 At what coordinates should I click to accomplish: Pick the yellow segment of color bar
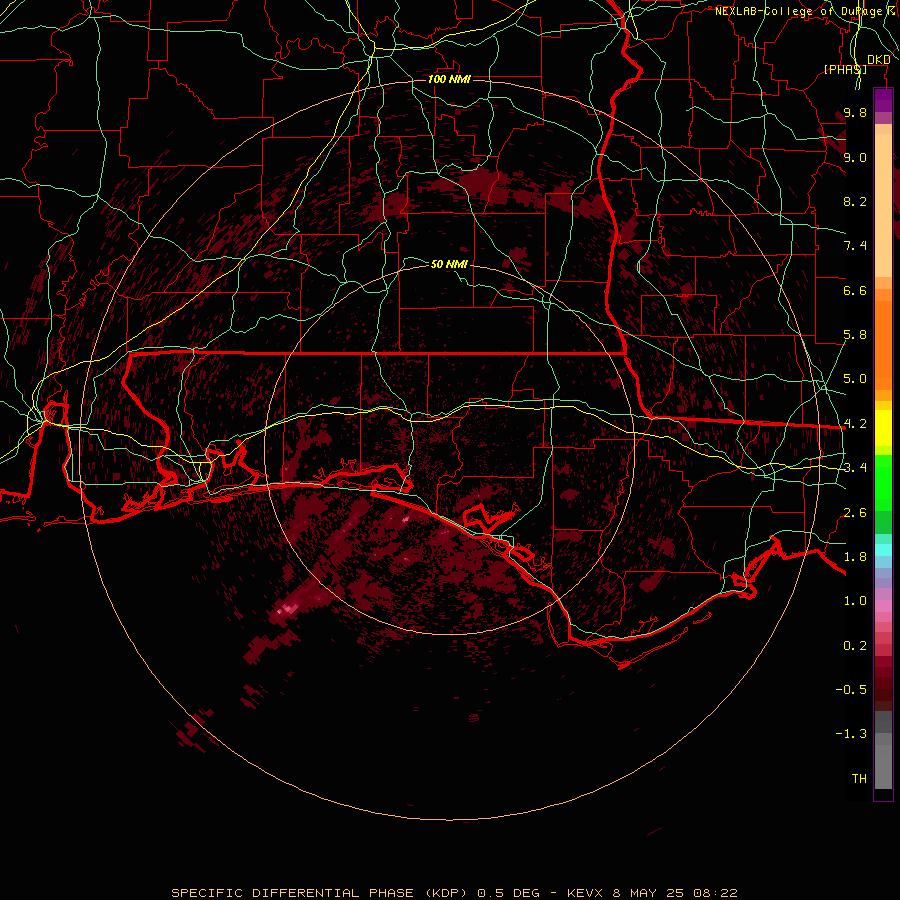[x=883, y=428]
